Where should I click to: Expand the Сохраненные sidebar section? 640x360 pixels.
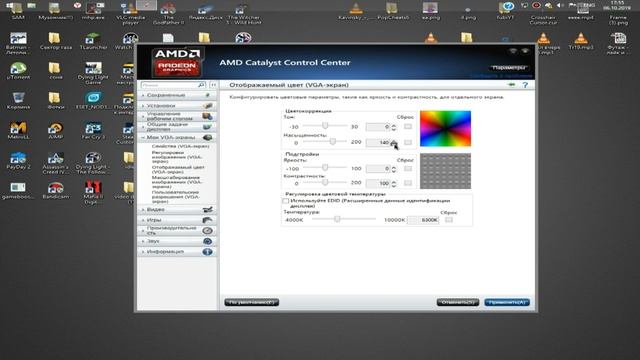click(177, 95)
